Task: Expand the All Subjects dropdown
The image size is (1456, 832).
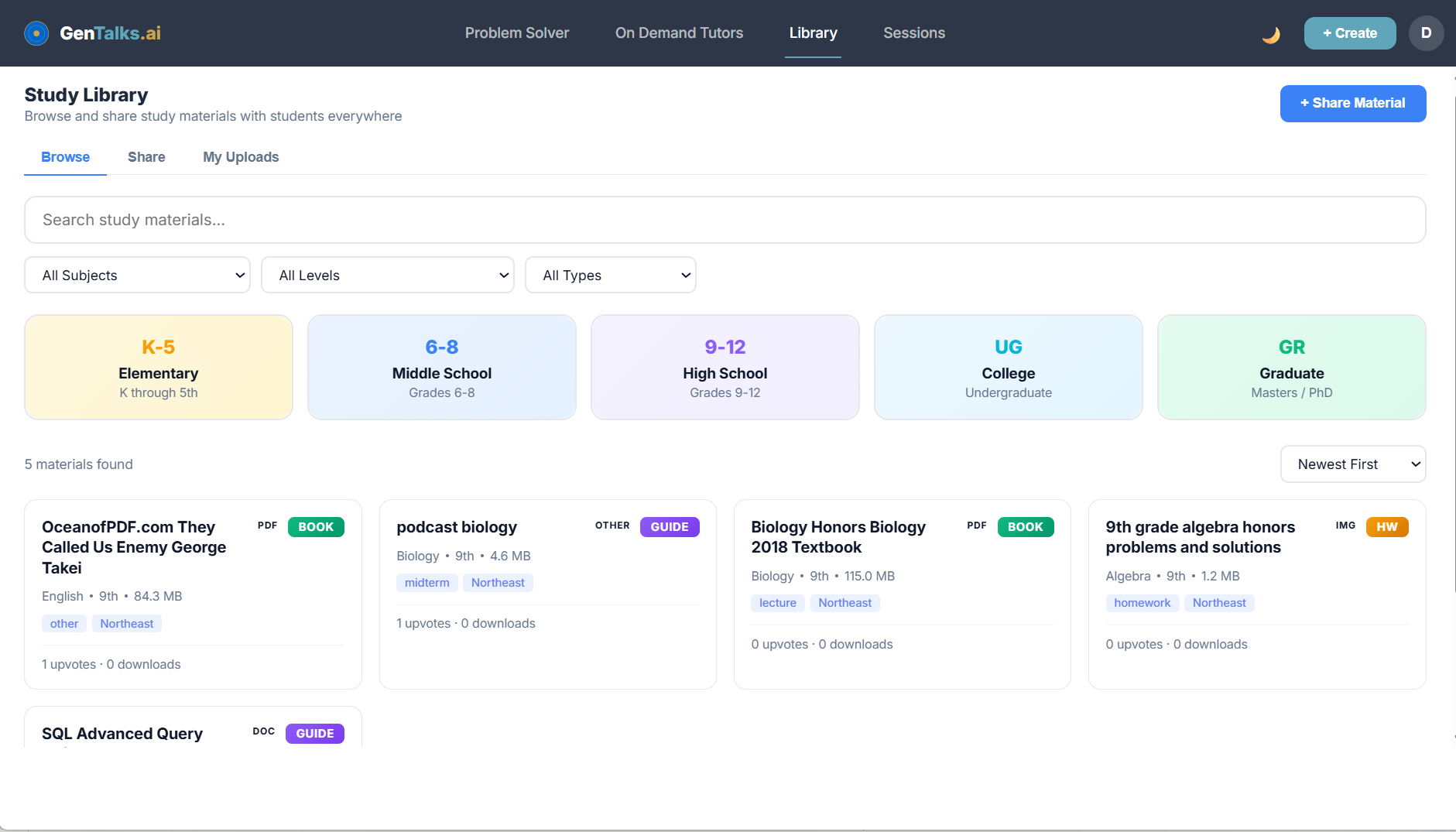Action: click(x=137, y=276)
